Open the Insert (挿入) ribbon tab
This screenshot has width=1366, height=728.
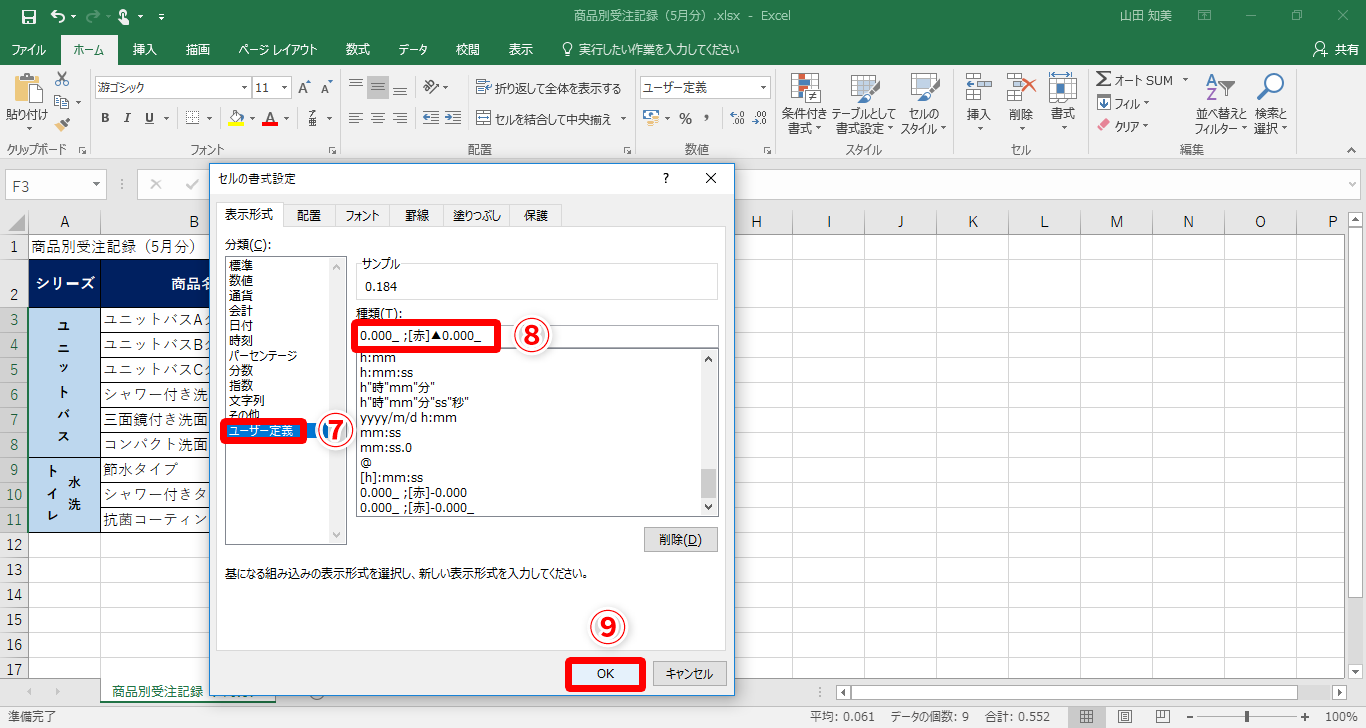click(145, 49)
